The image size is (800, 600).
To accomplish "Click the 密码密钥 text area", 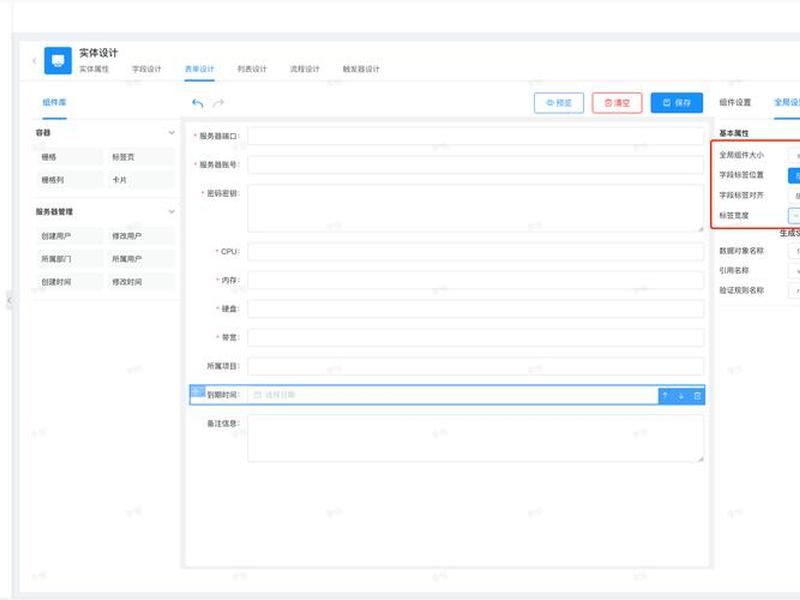I will pyautogui.click(x=476, y=208).
